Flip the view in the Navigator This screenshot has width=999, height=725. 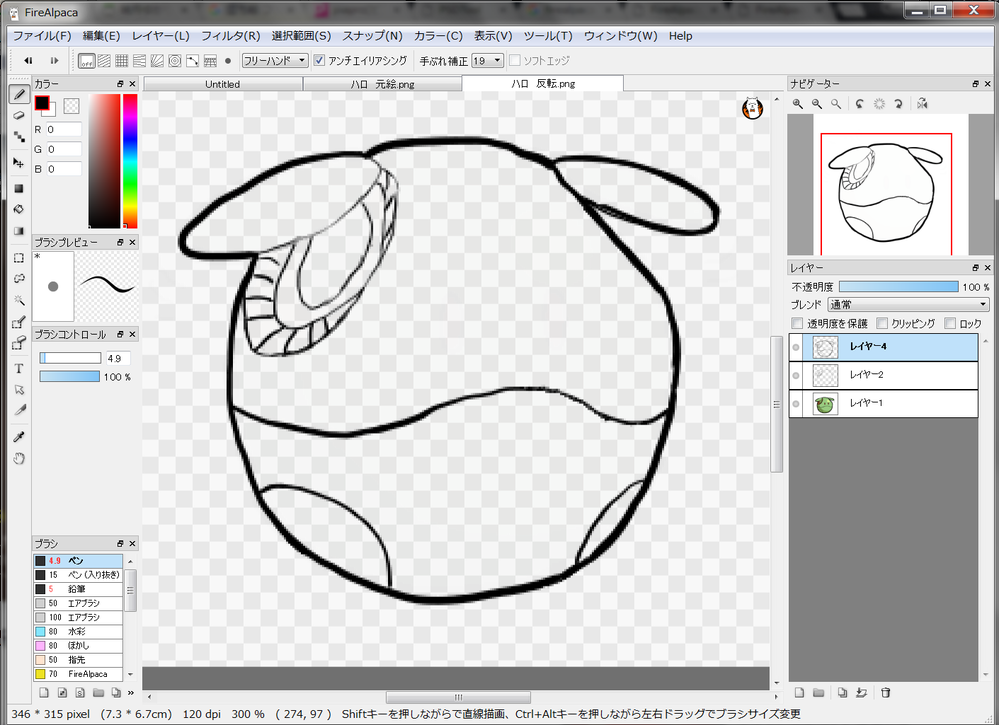[922, 104]
